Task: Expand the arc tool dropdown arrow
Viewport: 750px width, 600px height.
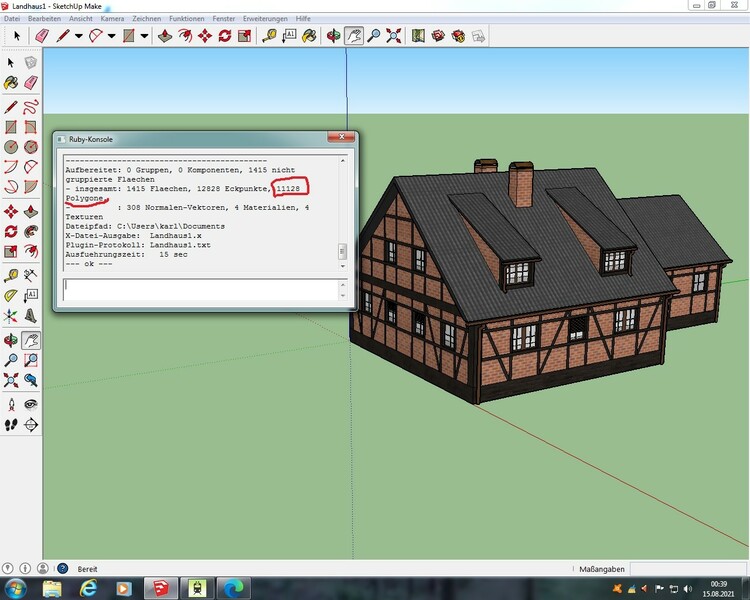Action: (111, 36)
